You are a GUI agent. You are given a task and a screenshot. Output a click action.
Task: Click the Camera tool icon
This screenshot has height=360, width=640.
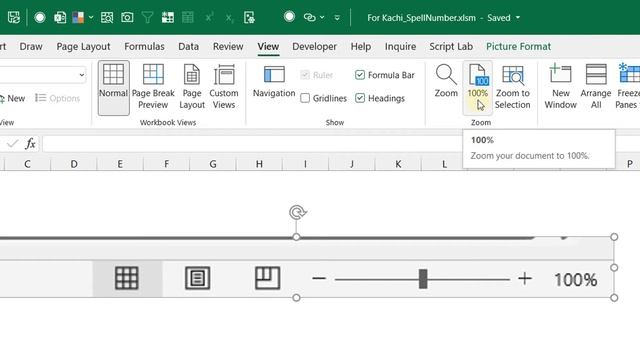[127, 18]
